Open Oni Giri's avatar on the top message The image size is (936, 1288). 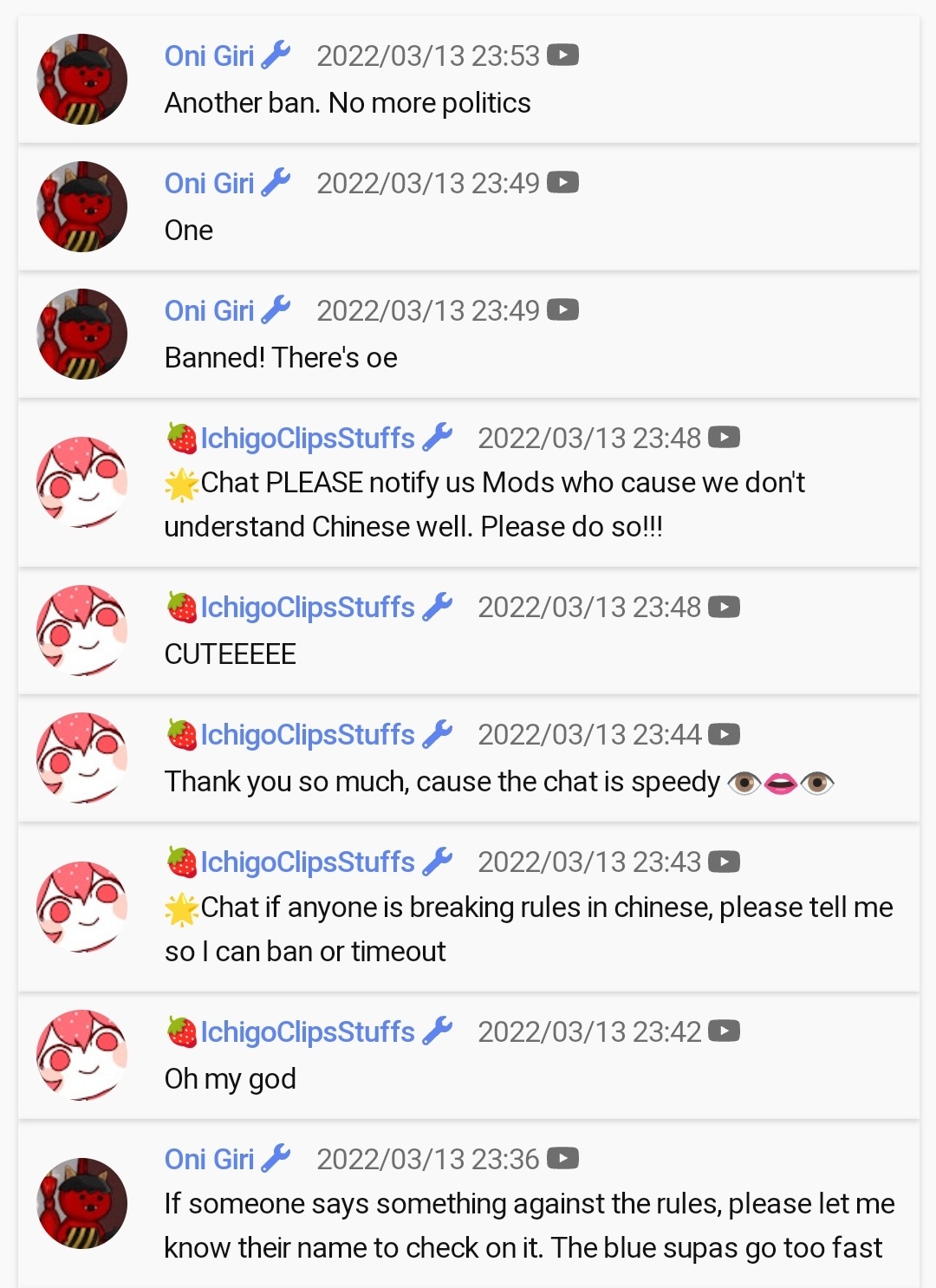(x=82, y=79)
